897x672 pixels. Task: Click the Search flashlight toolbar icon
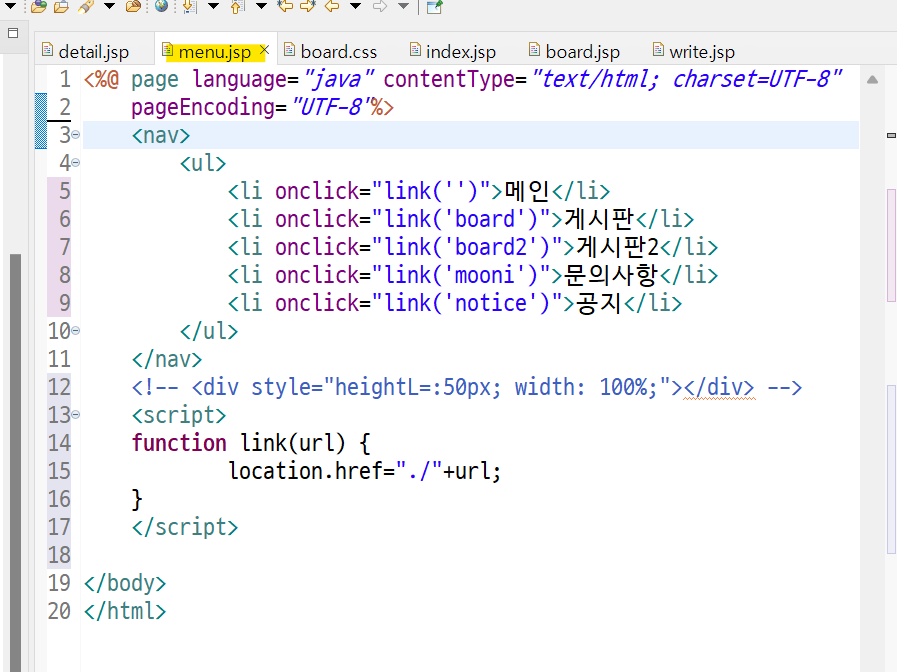[x=86, y=6]
